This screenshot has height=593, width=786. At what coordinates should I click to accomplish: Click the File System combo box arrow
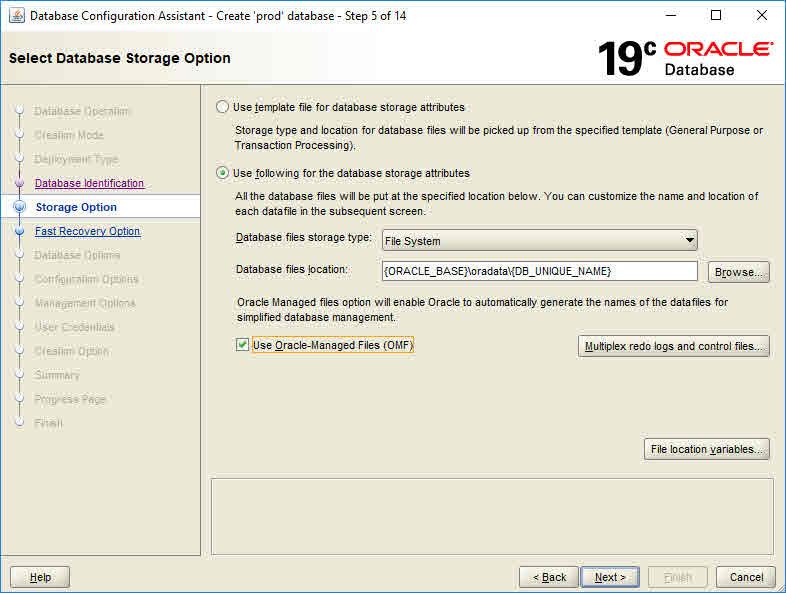689,240
